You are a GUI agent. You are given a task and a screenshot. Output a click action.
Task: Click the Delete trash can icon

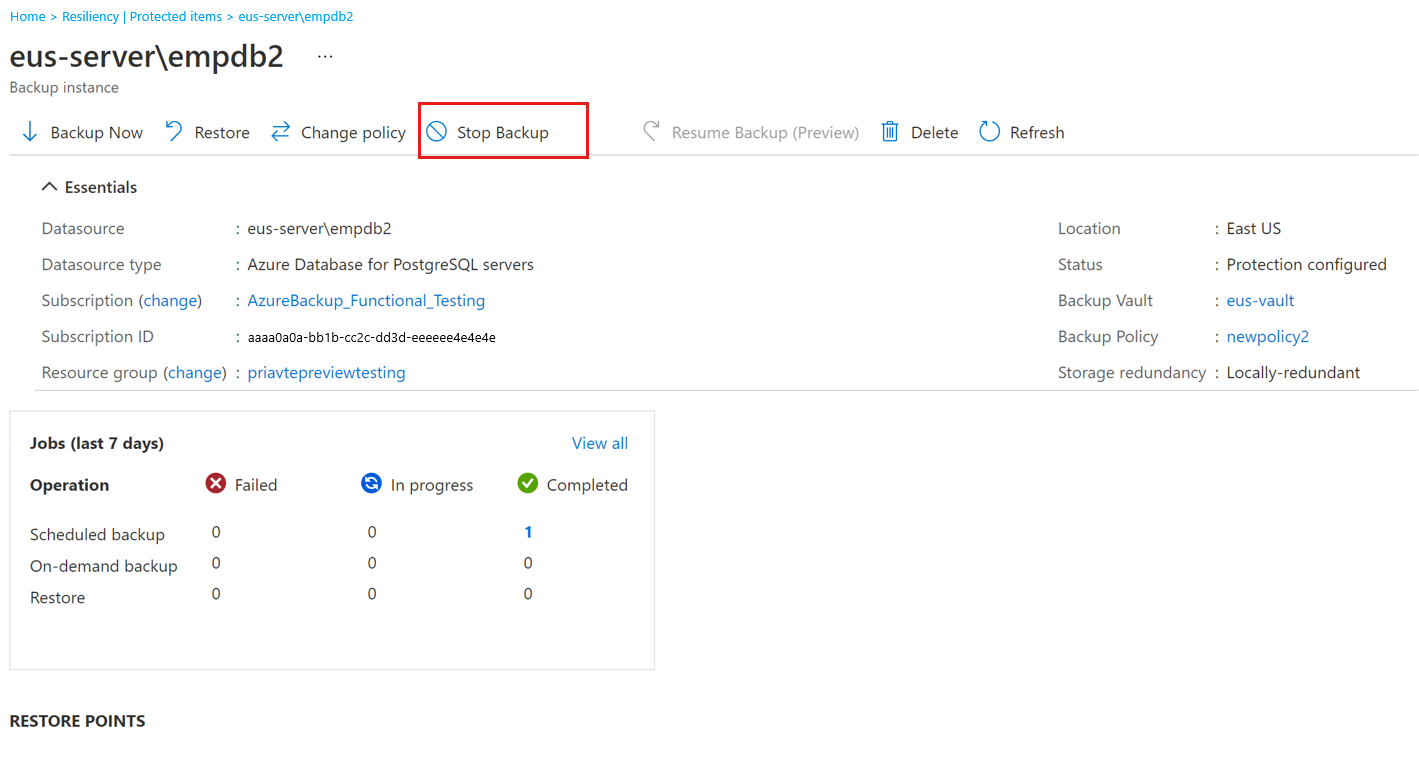pos(890,132)
